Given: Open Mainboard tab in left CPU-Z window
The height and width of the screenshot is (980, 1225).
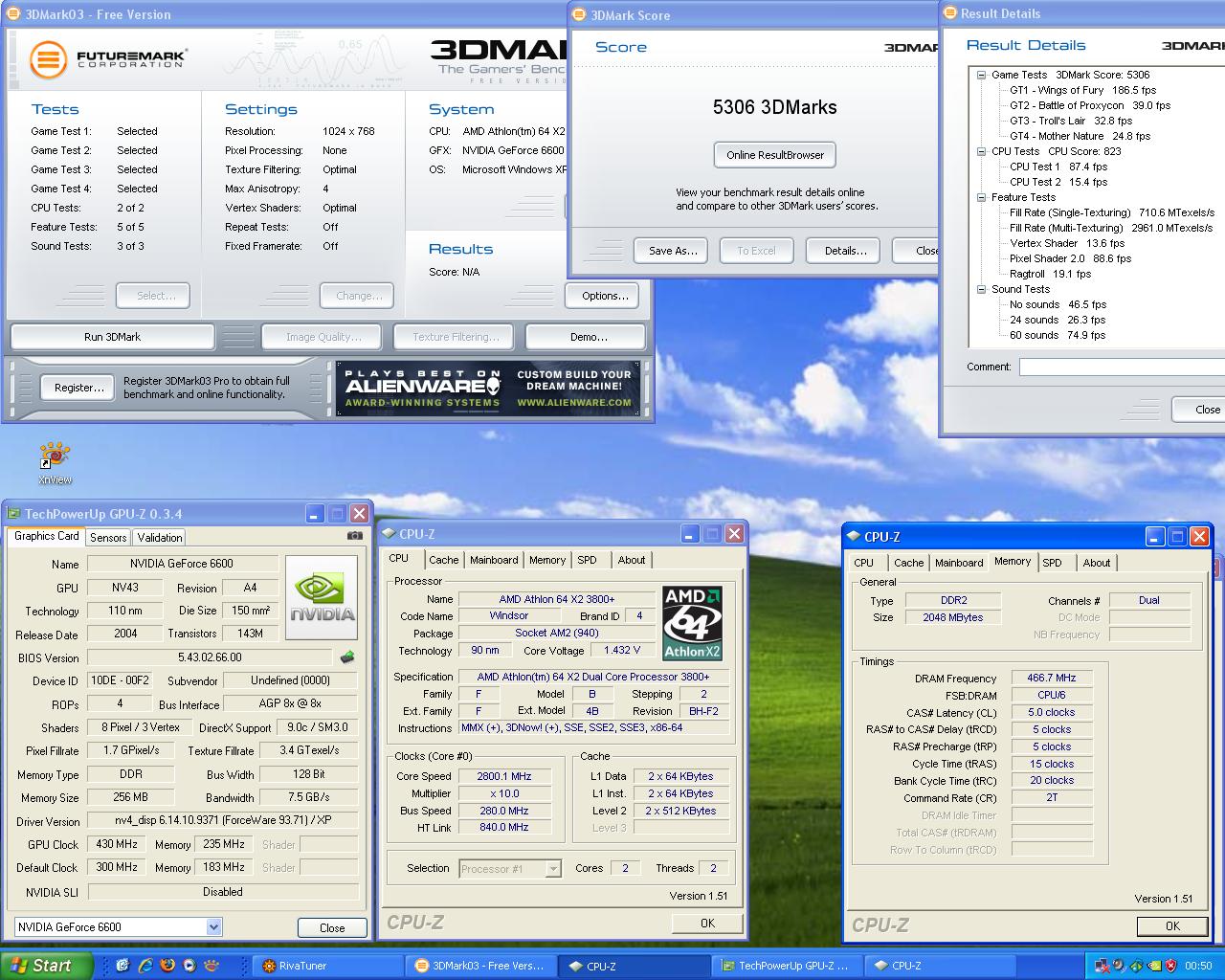Looking at the screenshot, I should point(494,560).
